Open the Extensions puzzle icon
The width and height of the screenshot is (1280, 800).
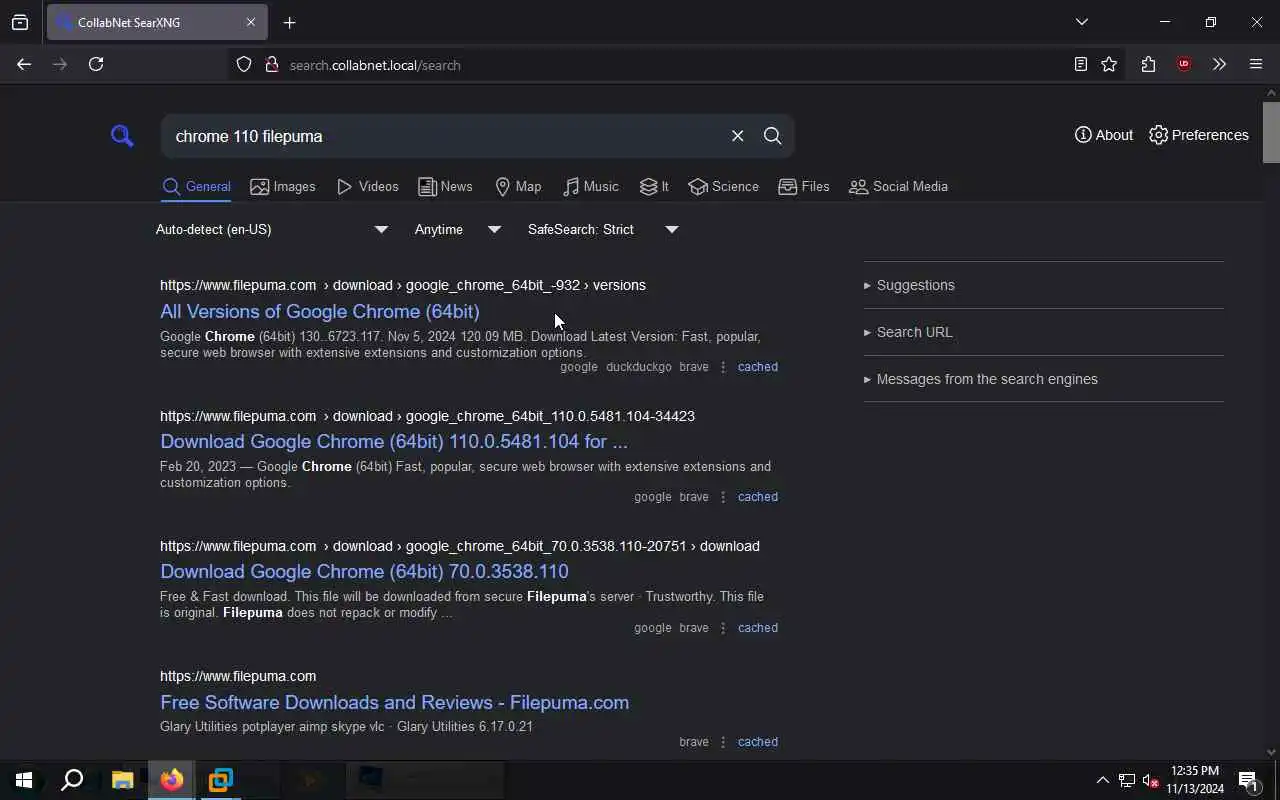click(x=1148, y=64)
